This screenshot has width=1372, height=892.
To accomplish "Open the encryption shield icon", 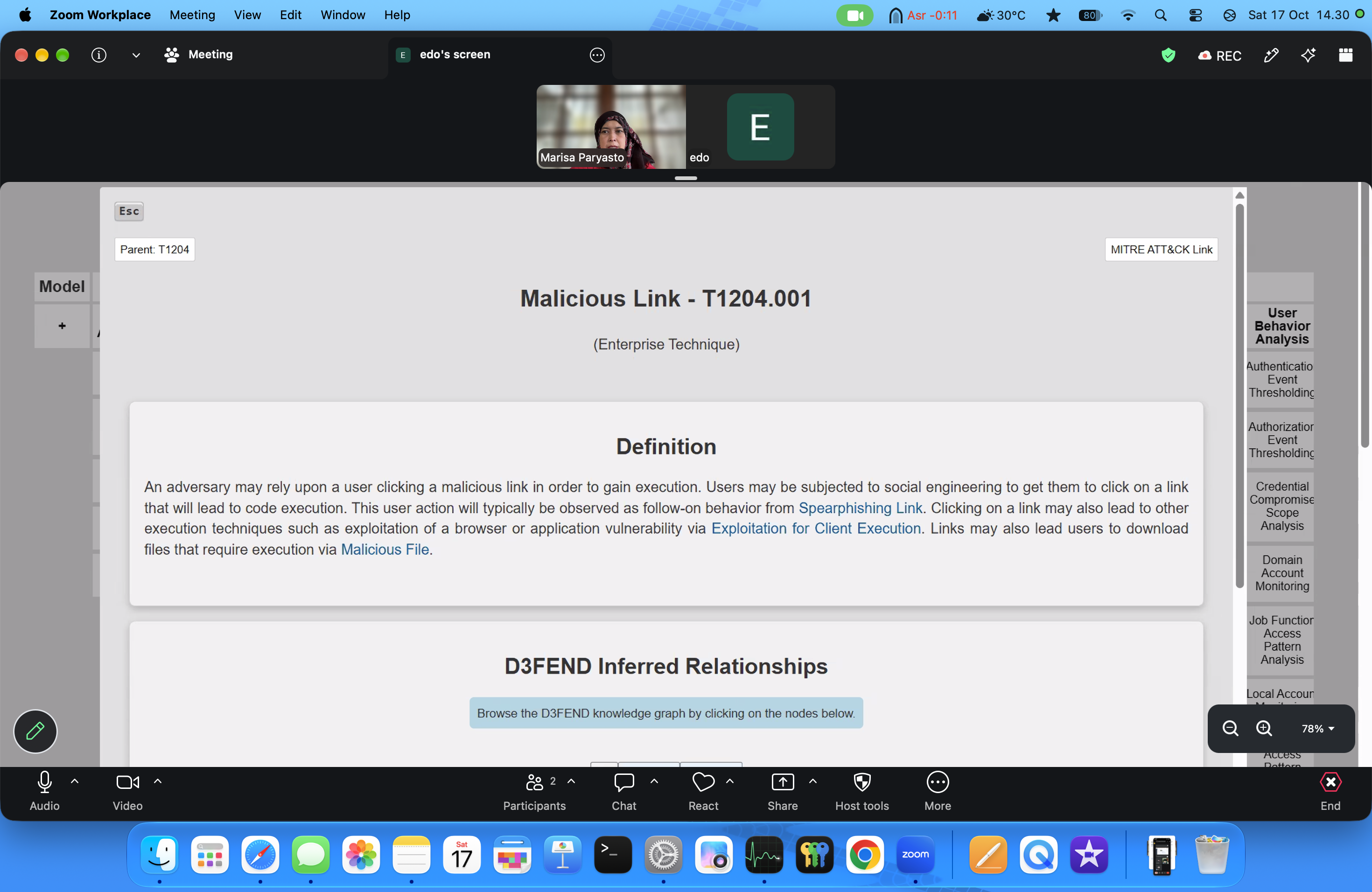I will [x=1168, y=56].
